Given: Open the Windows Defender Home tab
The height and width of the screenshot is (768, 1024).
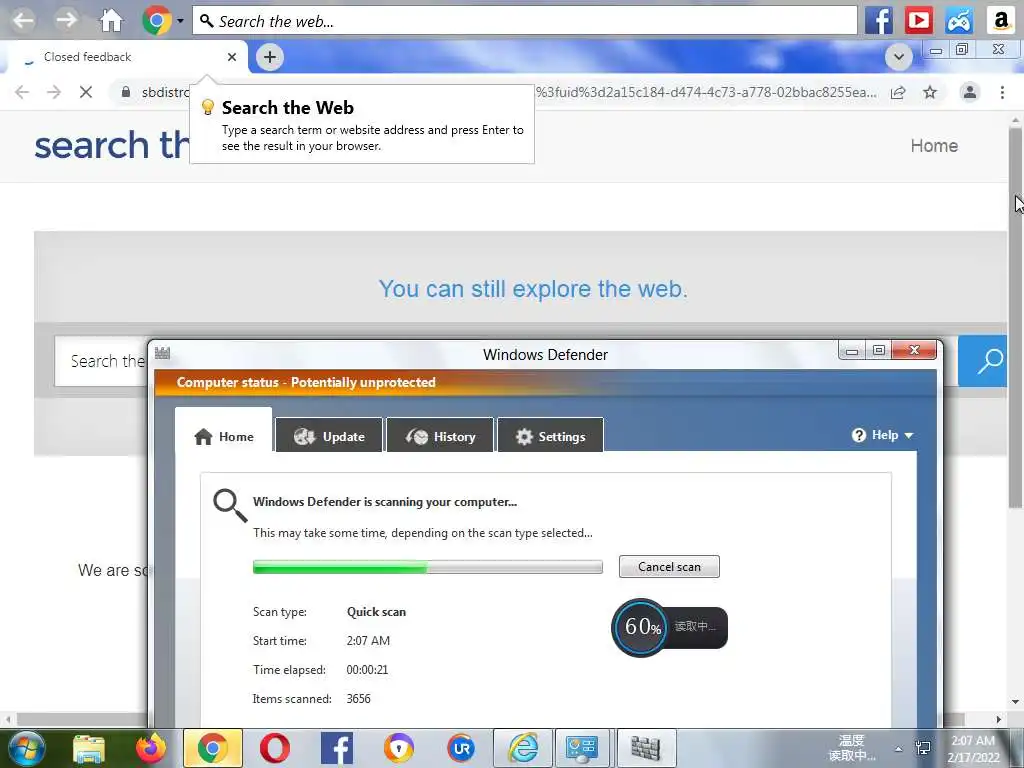Looking at the screenshot, I should [224, 436].
